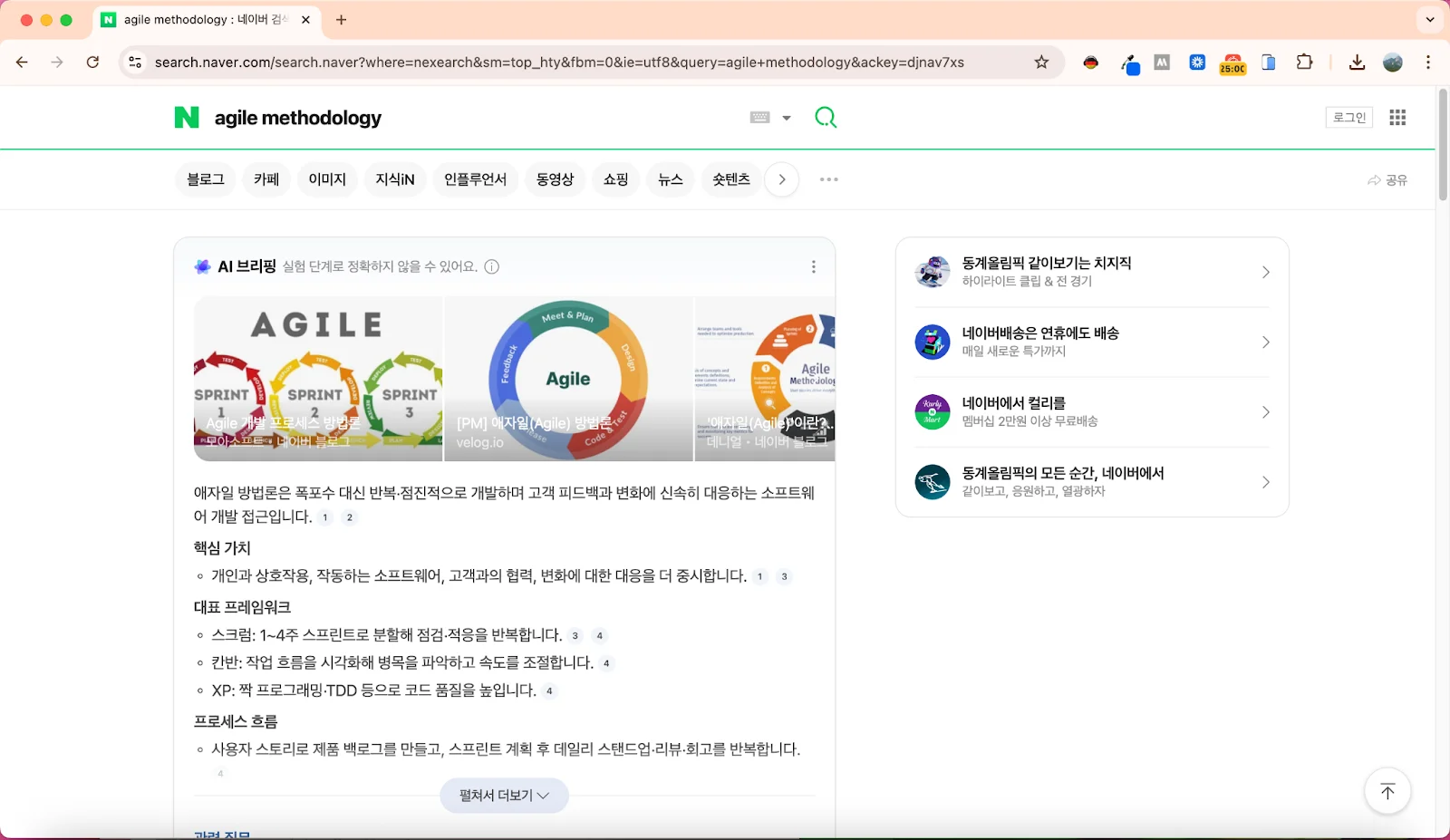
Task: Open the tab search dropdown arrow
Action: pyautogui.click(x=1430, y=19)
